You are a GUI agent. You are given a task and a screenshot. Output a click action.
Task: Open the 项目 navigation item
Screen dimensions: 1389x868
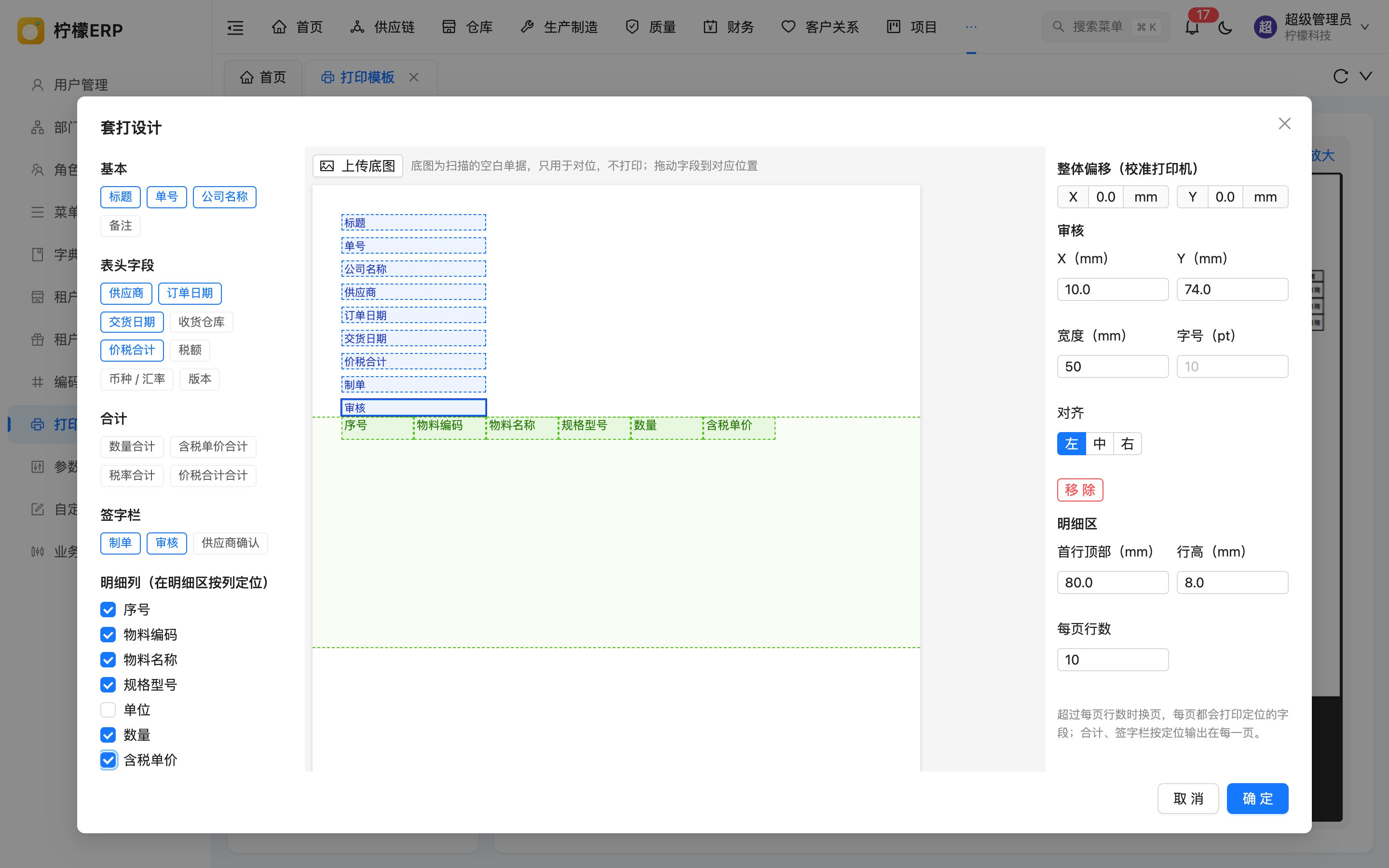(912, 27)
